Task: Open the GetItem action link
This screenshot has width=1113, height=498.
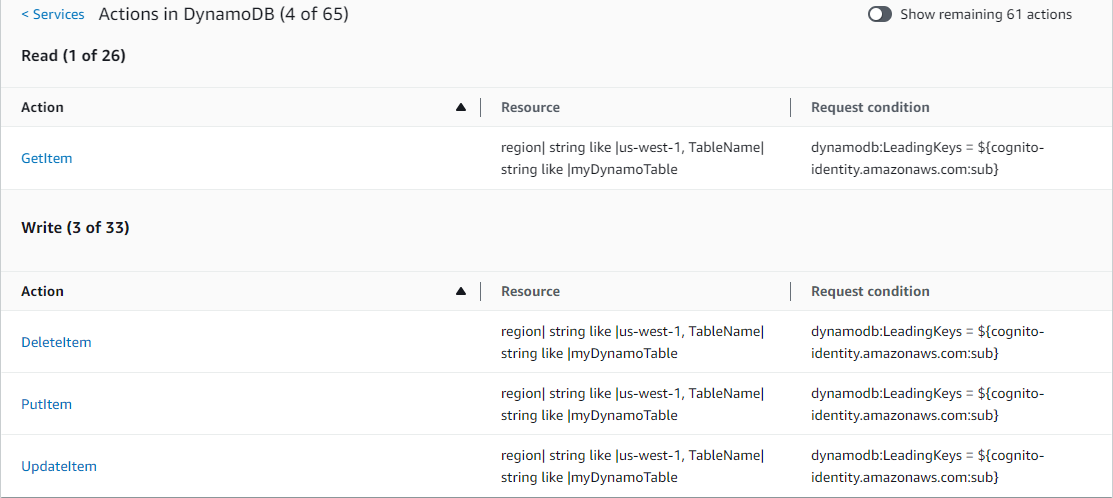Action: [47, 158]
